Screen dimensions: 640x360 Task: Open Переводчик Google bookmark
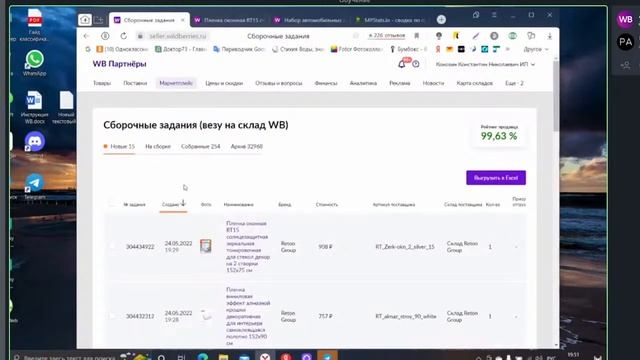point(239,49)
